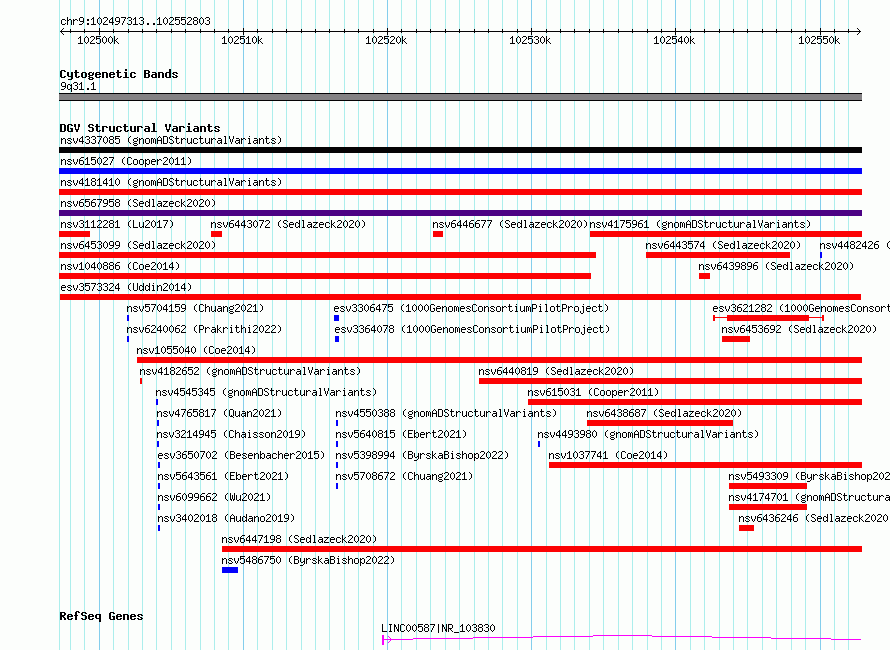Open the nsv1040886 (Coe2014) label

click(120, 266)
